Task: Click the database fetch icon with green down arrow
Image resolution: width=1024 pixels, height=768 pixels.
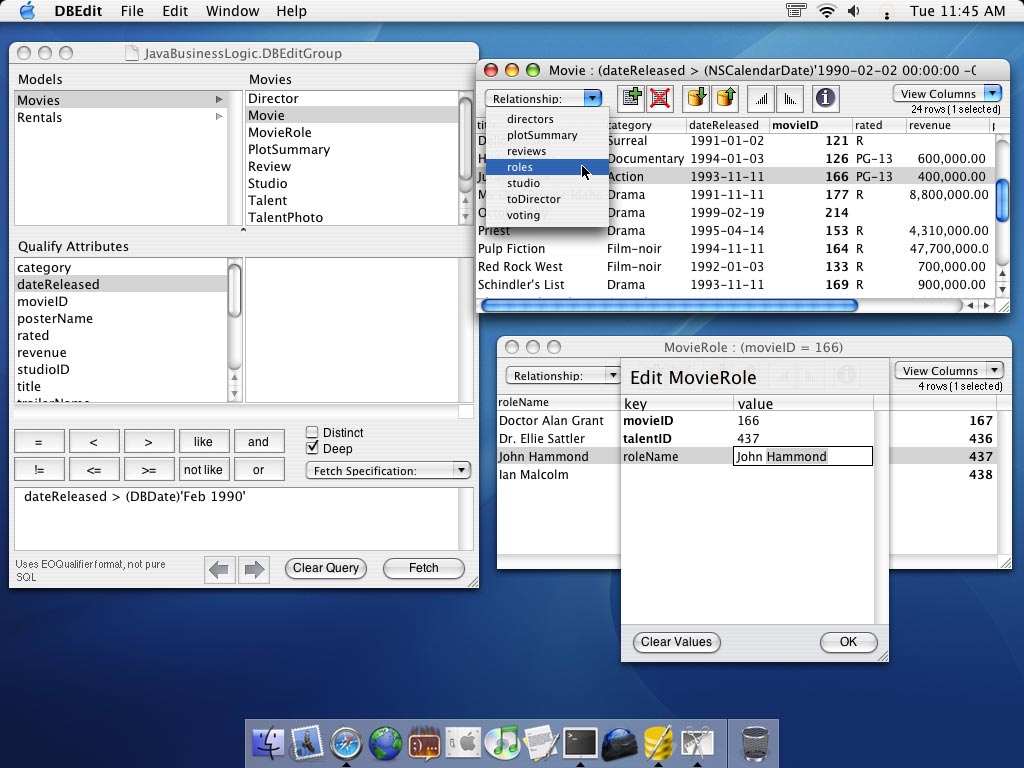Action: (x=697, y=98)
